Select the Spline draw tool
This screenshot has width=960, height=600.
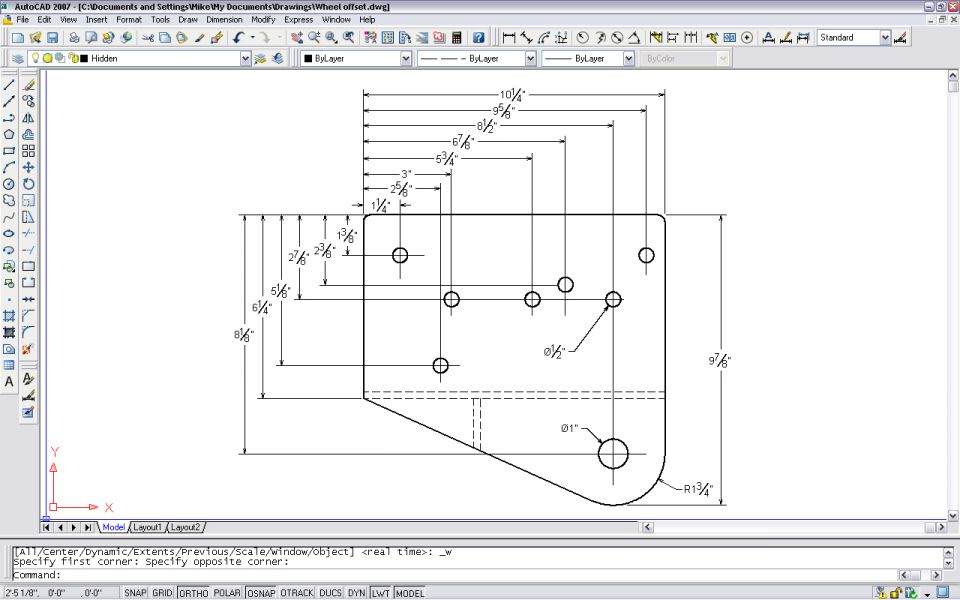coord(9,217)
